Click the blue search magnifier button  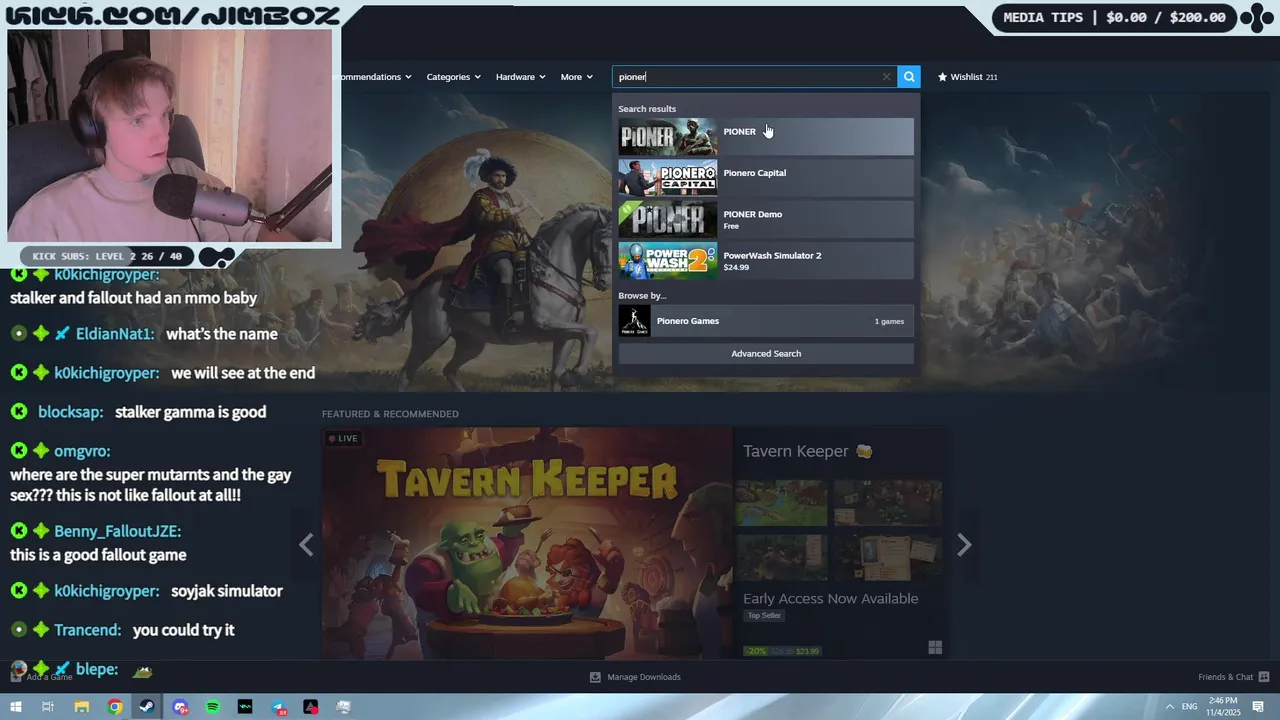pyautogui.click(x=908, y=76)
